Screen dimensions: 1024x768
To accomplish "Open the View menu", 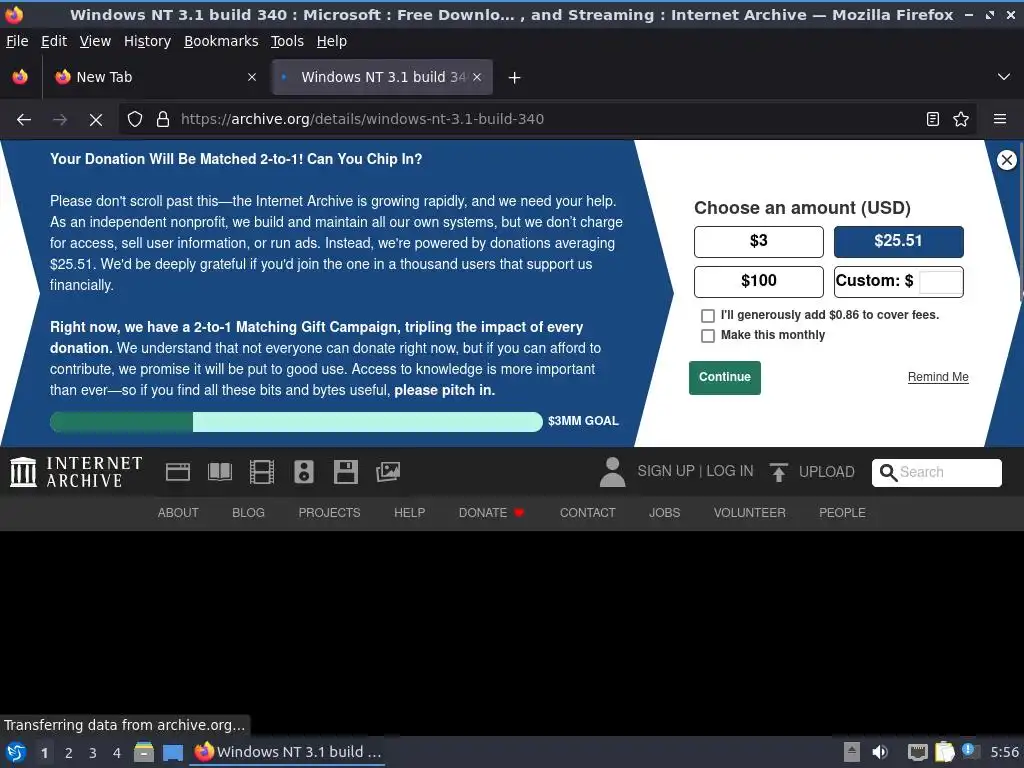I will [x=95, y=41].
